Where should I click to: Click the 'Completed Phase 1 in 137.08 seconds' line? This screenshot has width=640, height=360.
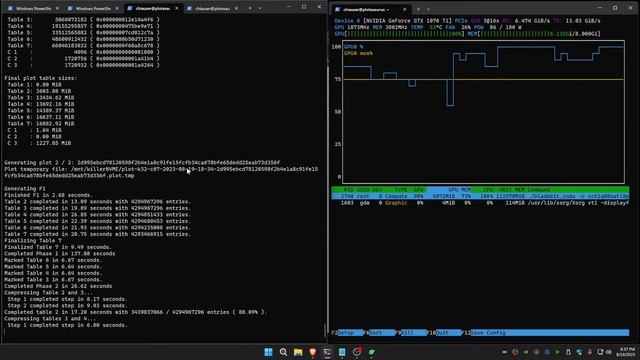tap(60, 253)
